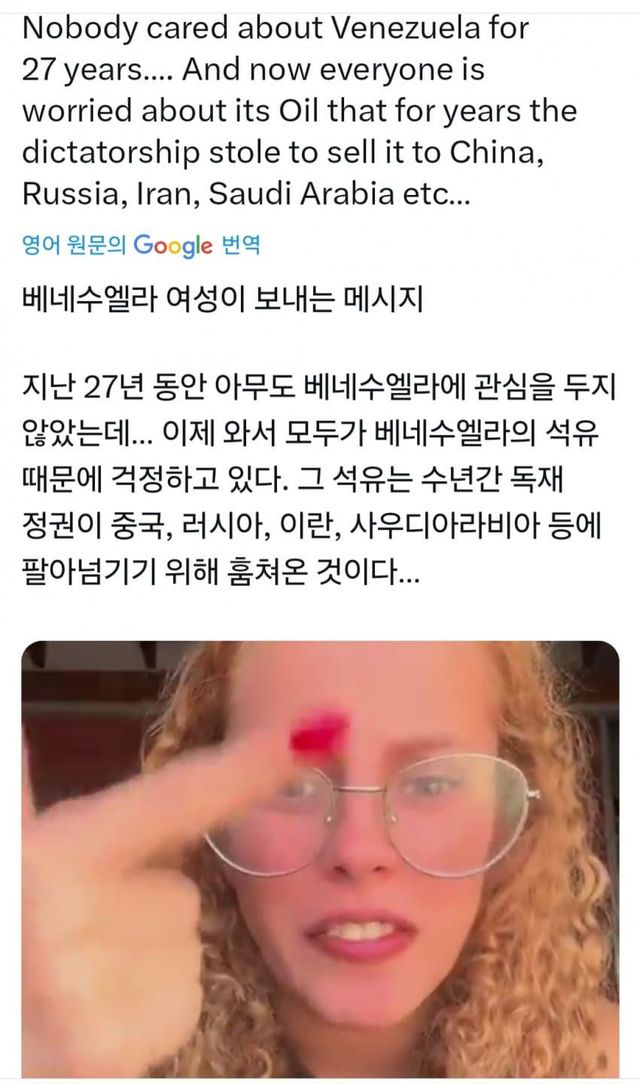This screenshot has height=1084, width=640.
Task: Click the '영어 원문의' text before the Google logo
Action: [x=75, y=245]
